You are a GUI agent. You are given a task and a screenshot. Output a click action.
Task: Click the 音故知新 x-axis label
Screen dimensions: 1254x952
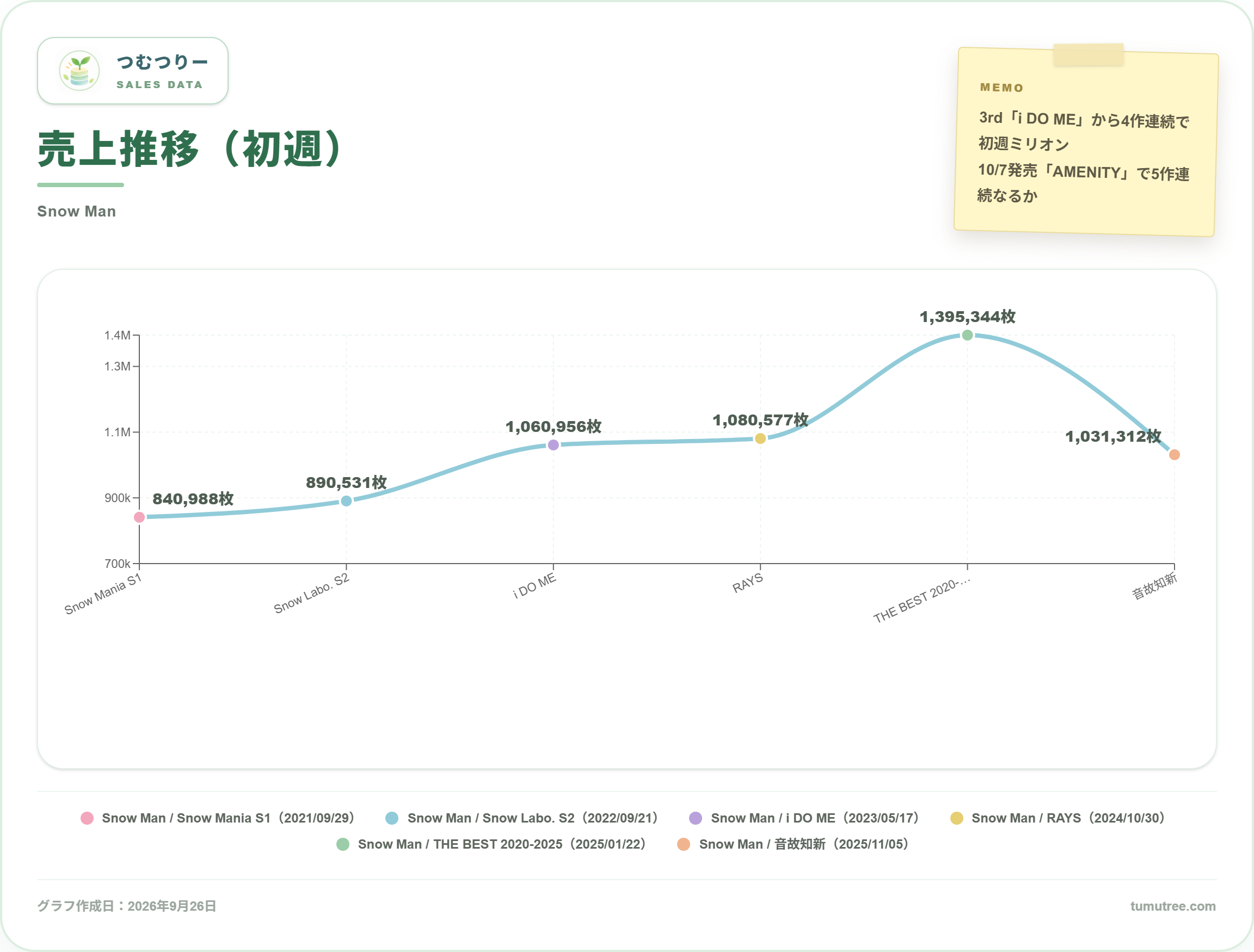[x=1155, y=586]
